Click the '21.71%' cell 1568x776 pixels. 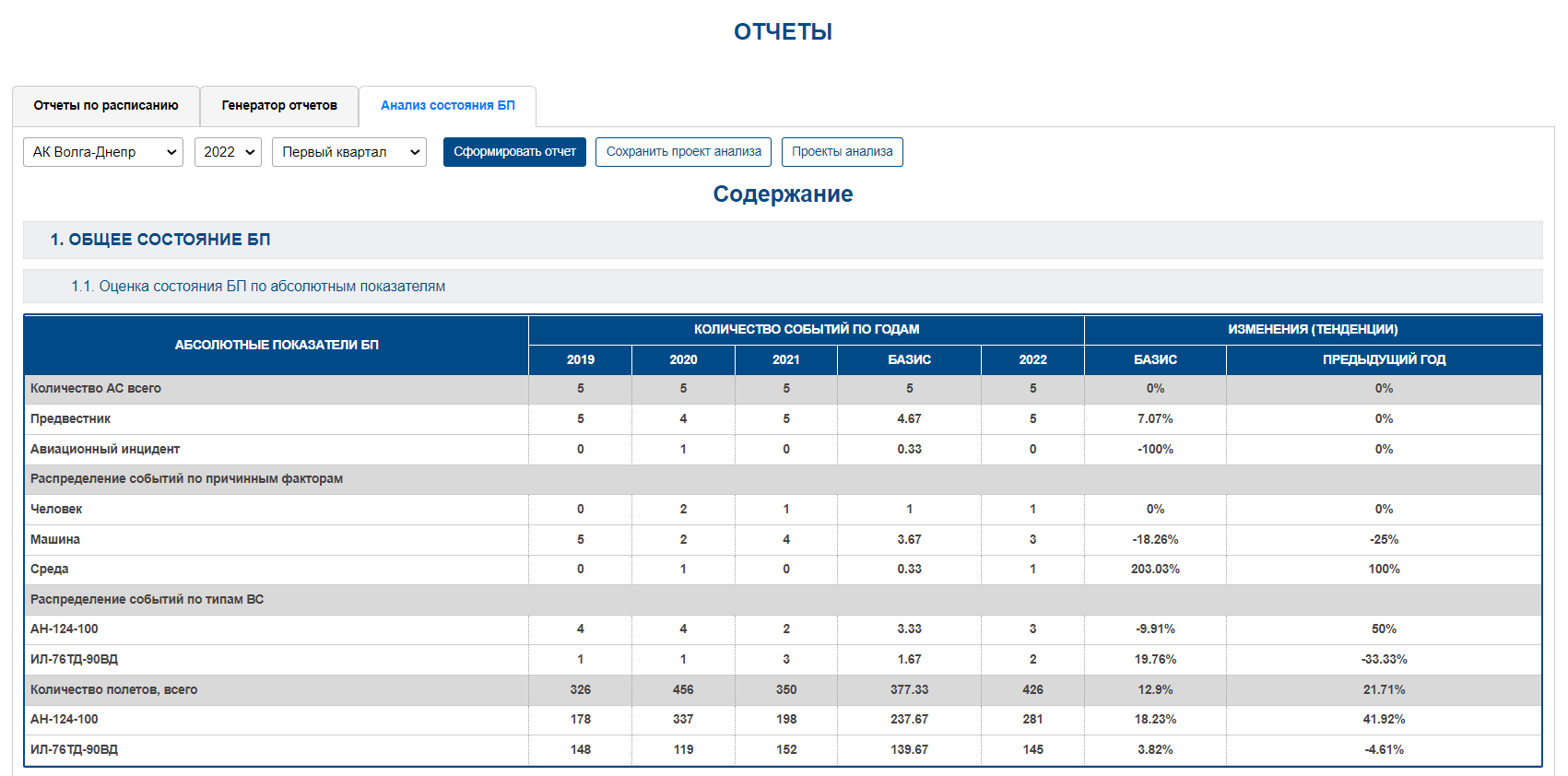(x=1384, y=689)
